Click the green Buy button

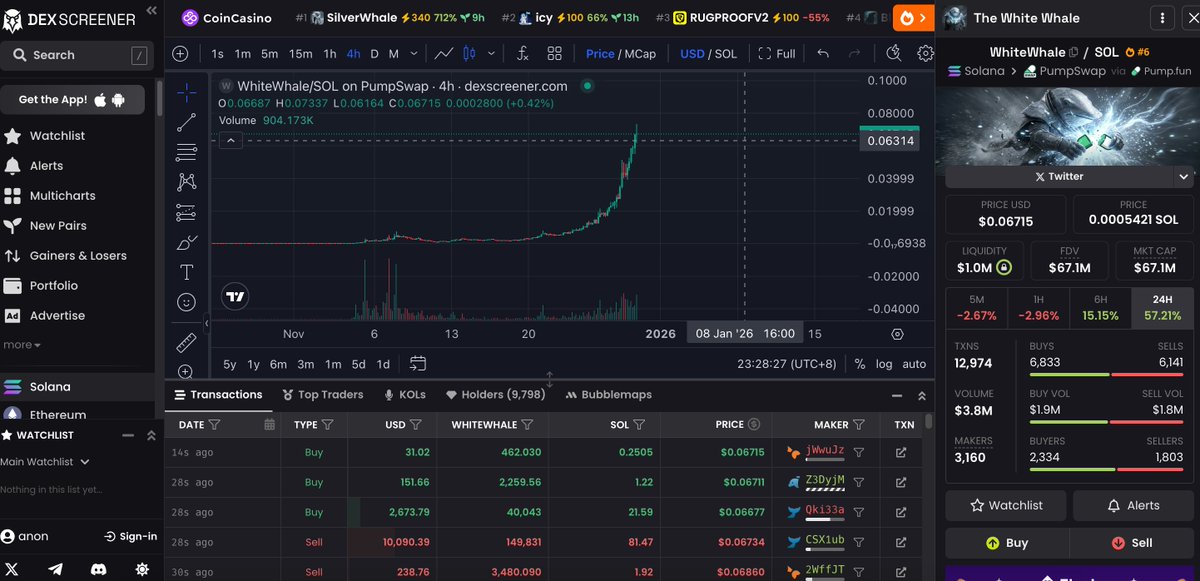(1007, 543)
